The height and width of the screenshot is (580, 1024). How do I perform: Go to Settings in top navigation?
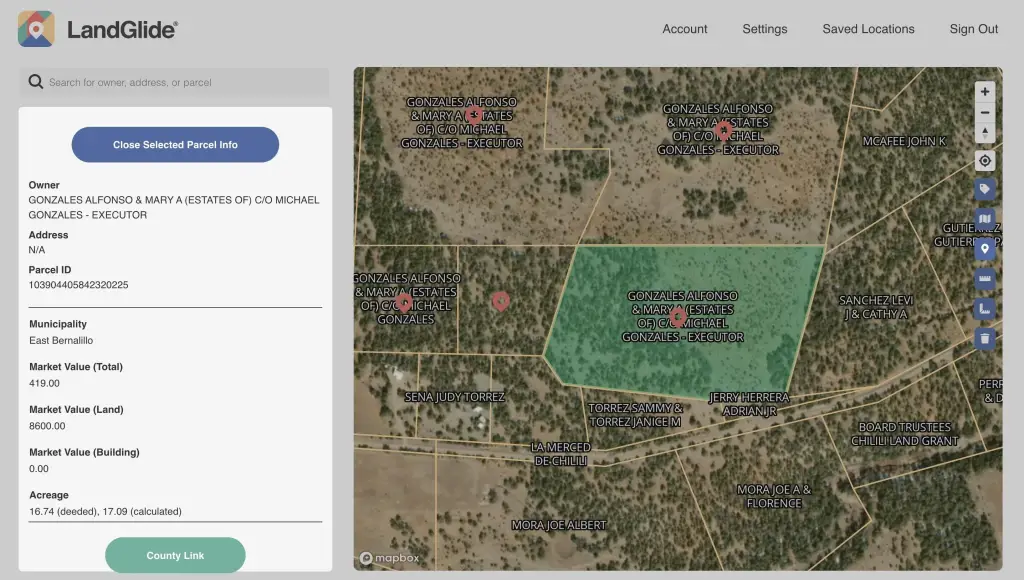(764, 29)
